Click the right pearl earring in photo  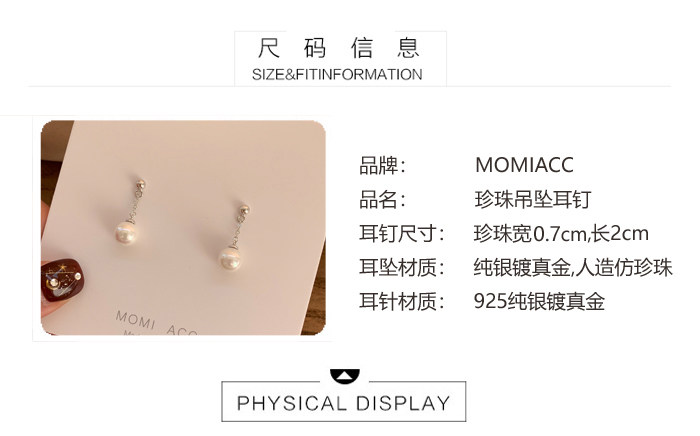(x=234, y=237)
